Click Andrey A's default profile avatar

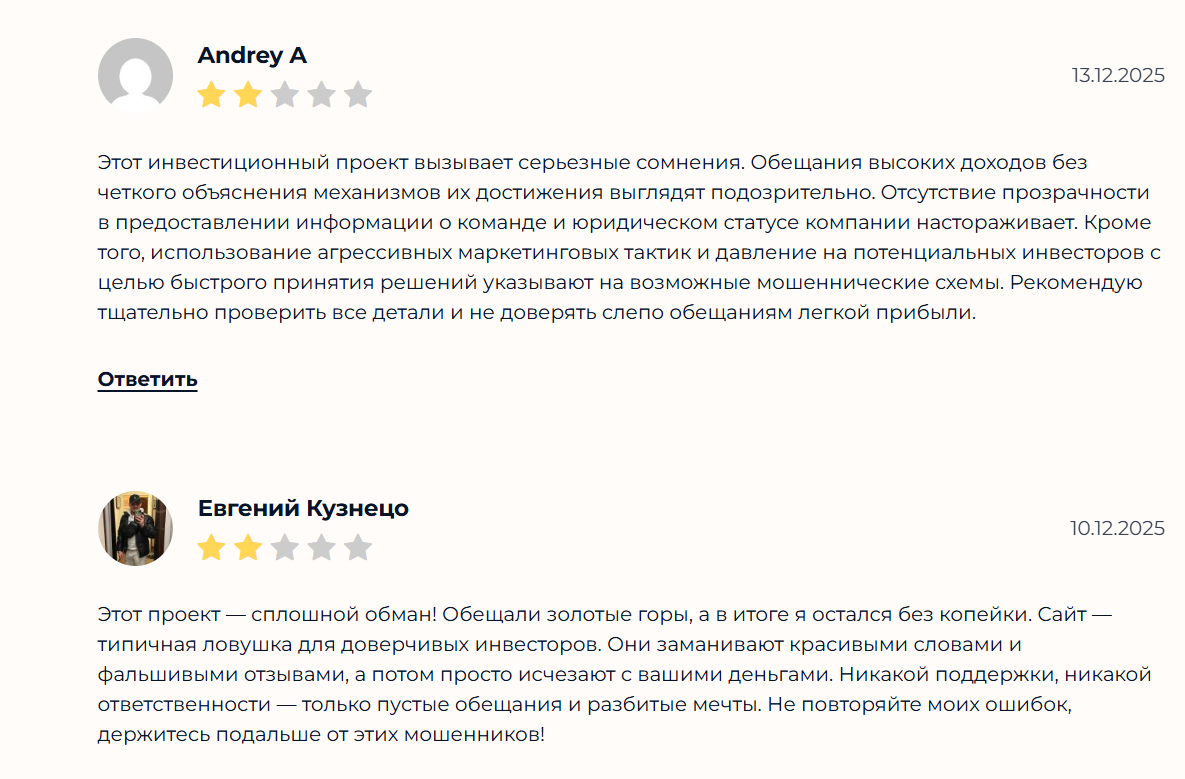[135, 75]
